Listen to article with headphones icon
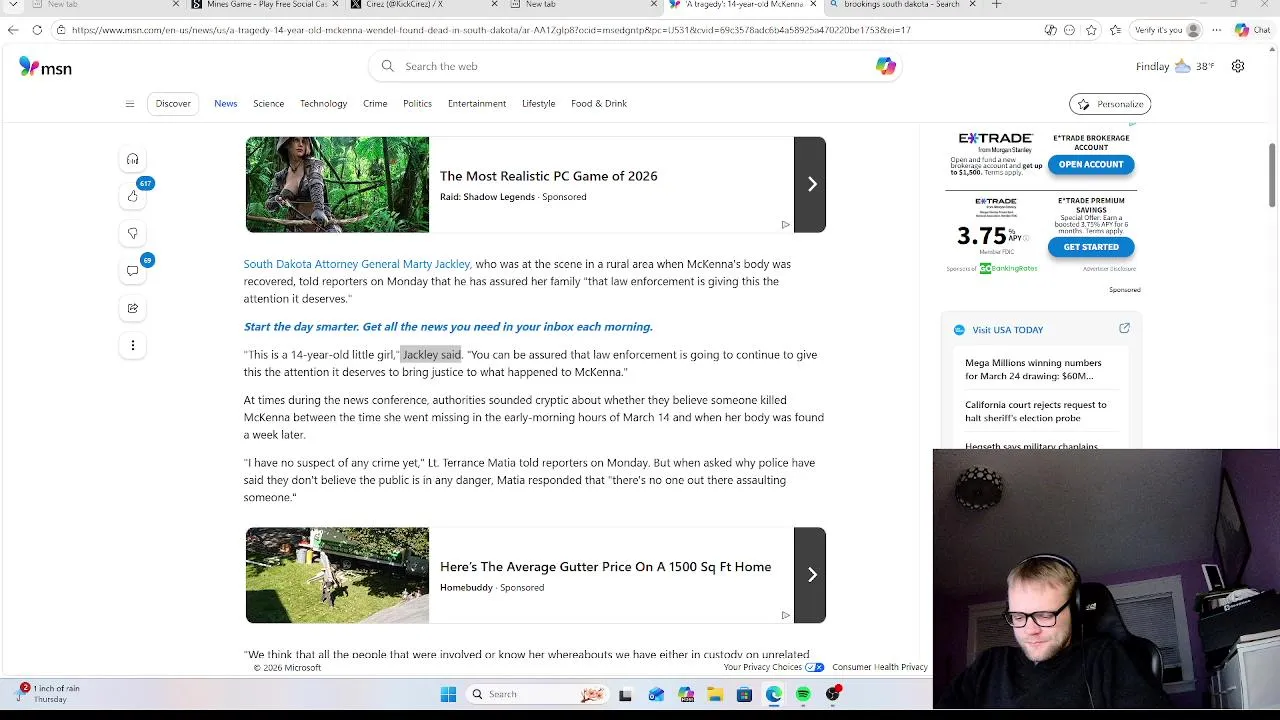This screenshot has width=1280, height=720. click(x=133, y=159)
